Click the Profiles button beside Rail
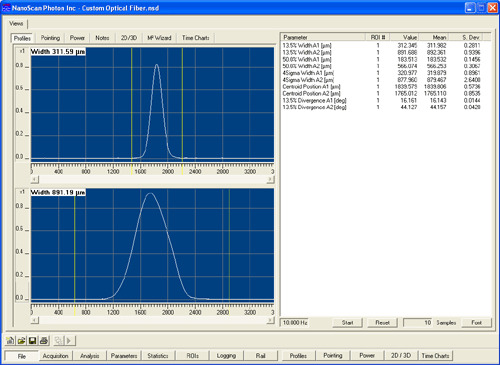This screenshot has height=365, width=500. [x=298, y=356]
